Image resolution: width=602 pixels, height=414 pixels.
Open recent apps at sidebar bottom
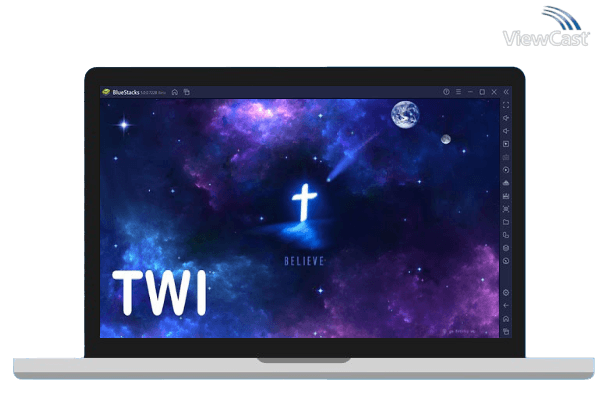(506, 331)
